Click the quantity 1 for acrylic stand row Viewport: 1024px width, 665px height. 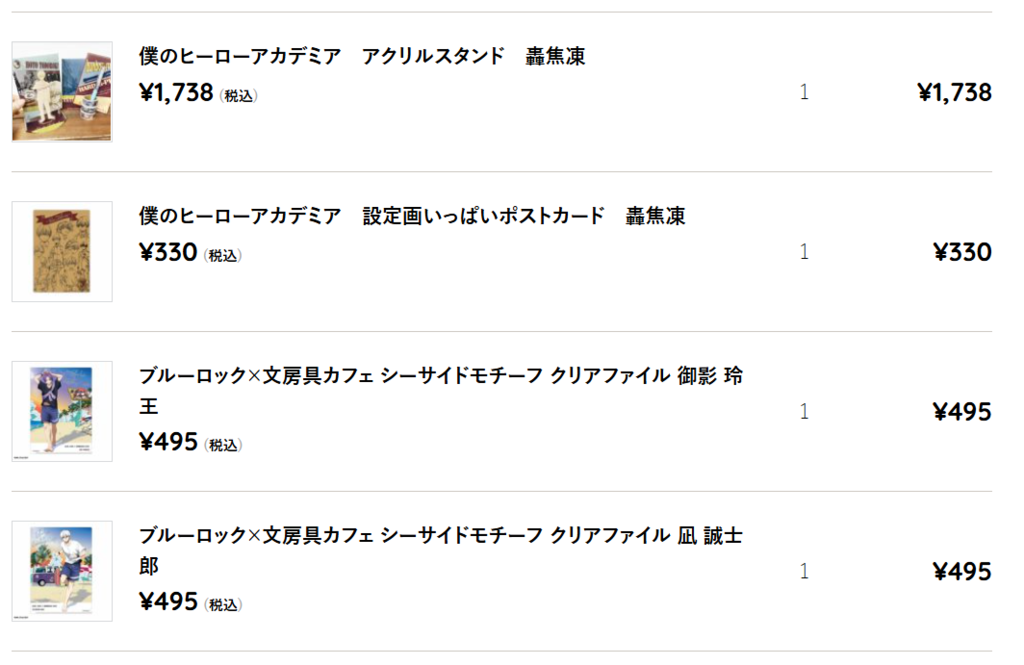[805, 92]
